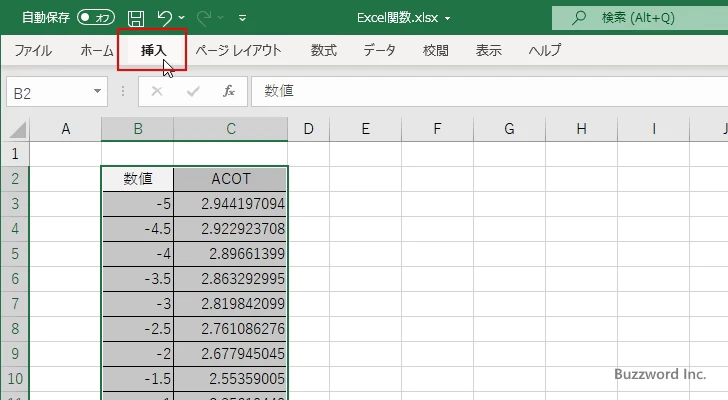Click the Undo arrow icon
This screenshot has height=400, width=728.
[164, 18]
